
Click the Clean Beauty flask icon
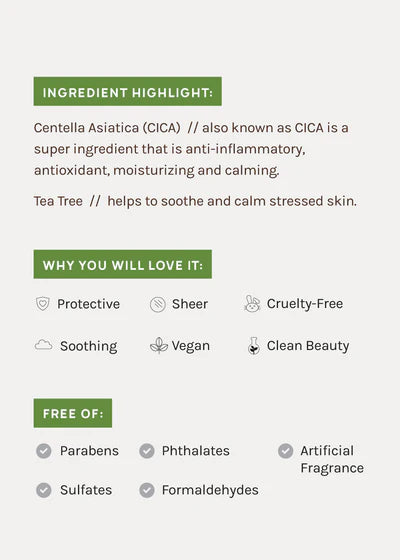point(254,346)
